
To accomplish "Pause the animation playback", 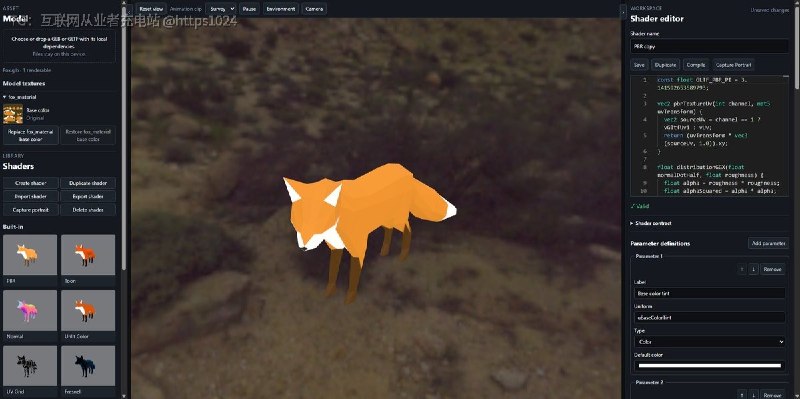I will 249,9.
